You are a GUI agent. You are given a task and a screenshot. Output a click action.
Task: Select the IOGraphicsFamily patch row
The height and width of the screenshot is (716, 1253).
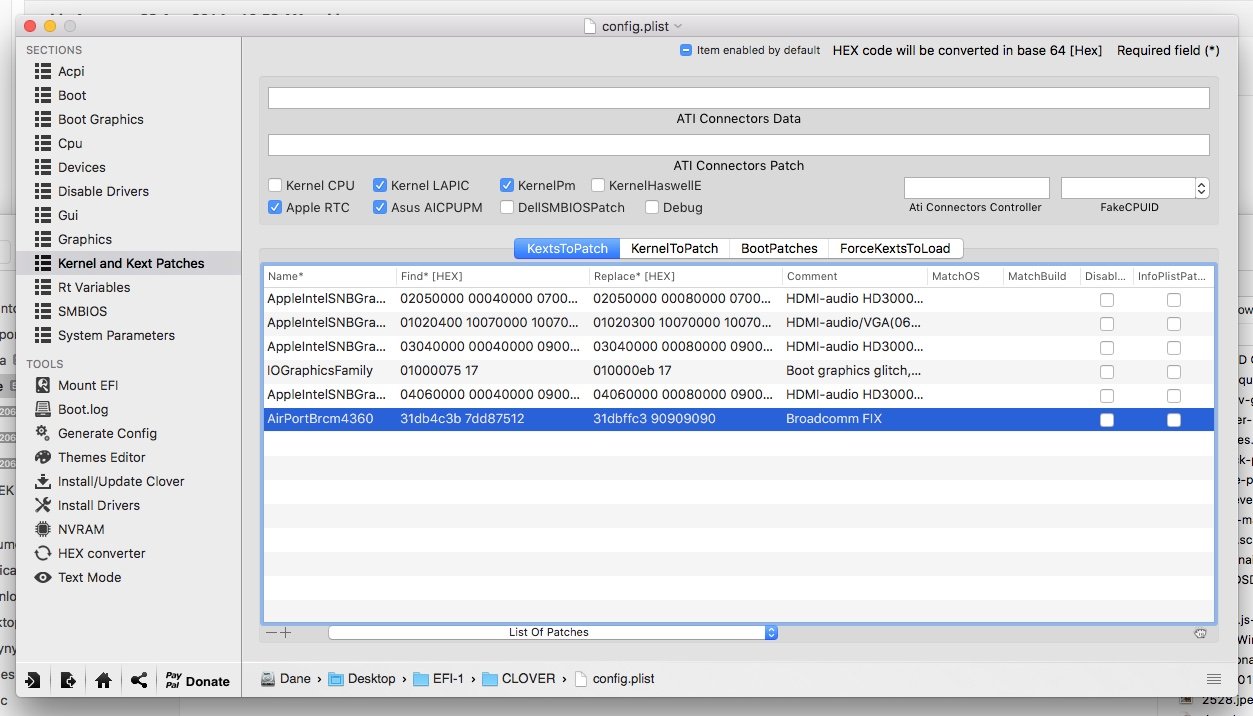point(739,371)
